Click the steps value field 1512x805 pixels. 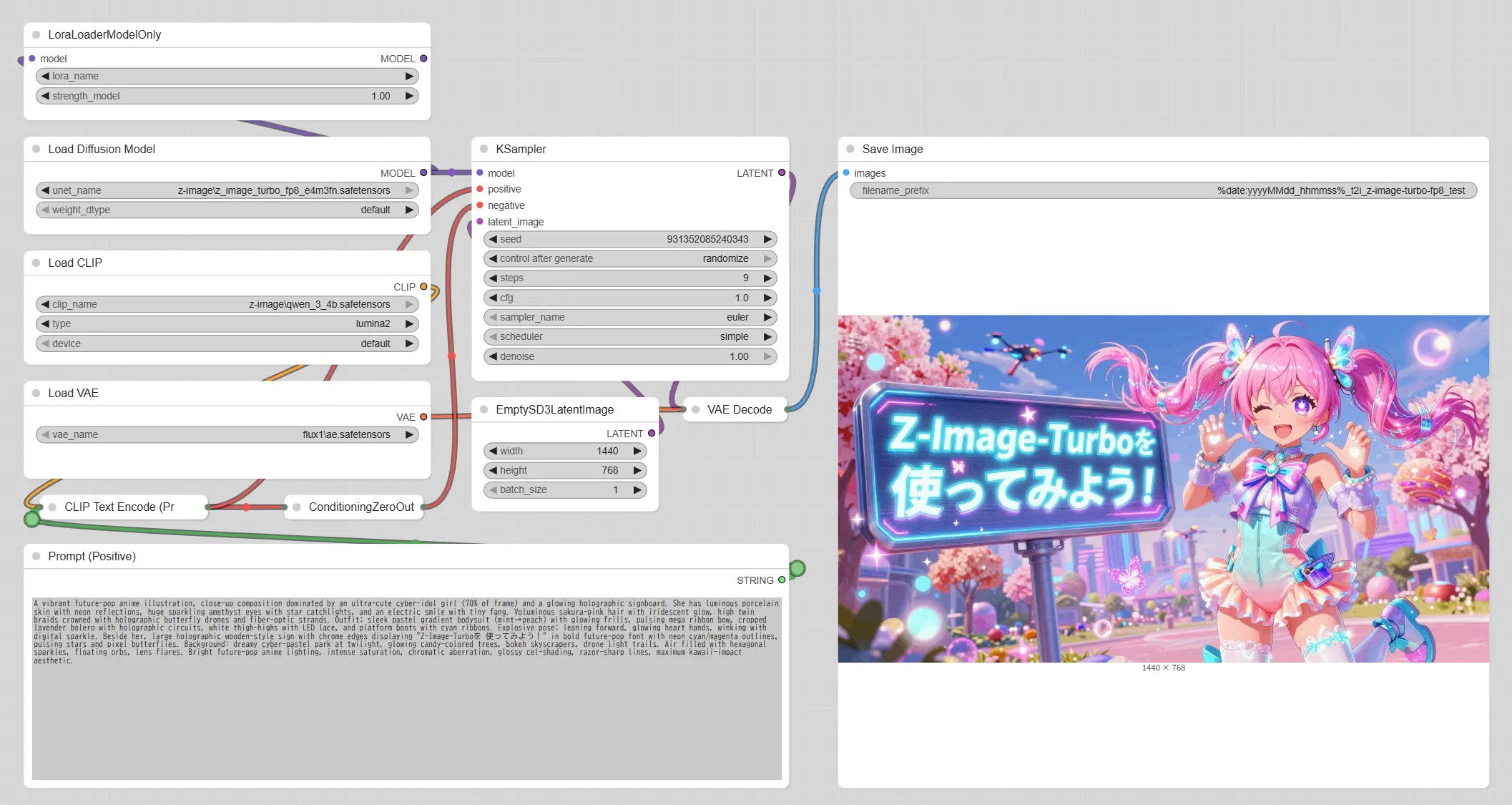(x=630, y=278)
